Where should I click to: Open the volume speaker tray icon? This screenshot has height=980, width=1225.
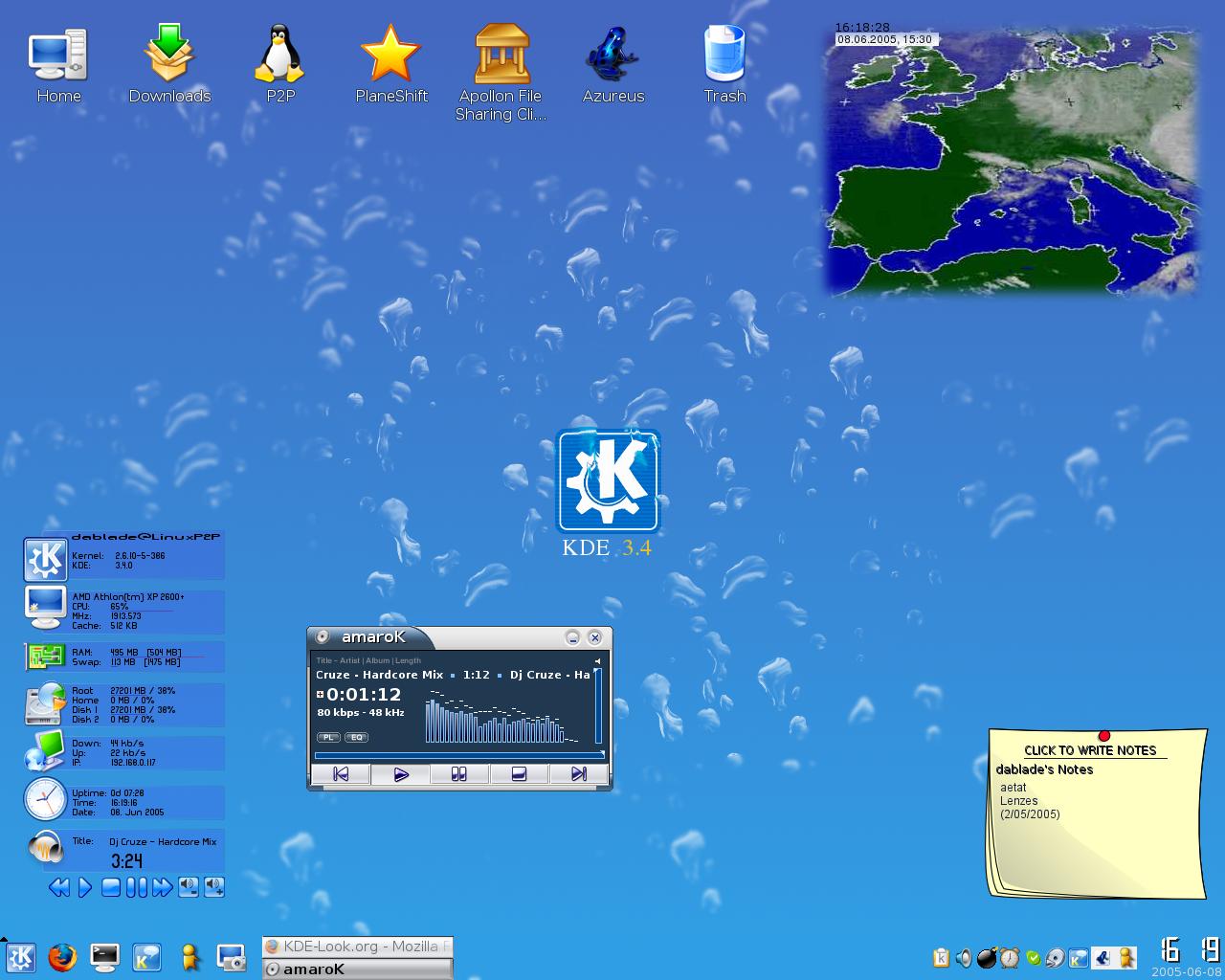(964, 958)
